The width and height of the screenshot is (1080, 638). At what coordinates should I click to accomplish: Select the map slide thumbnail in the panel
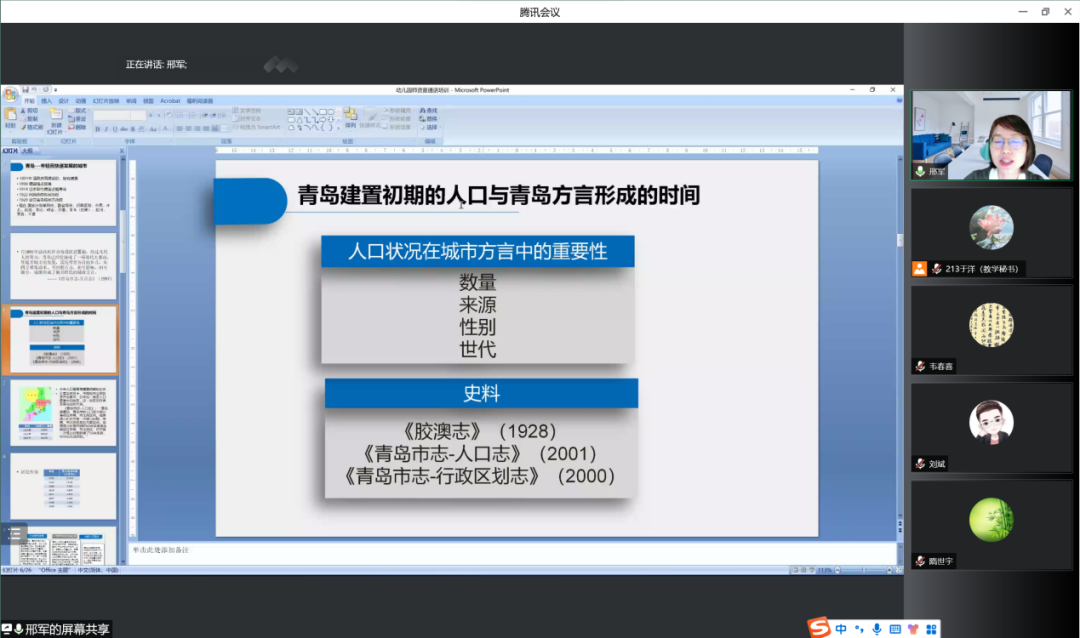coord(63,411)
